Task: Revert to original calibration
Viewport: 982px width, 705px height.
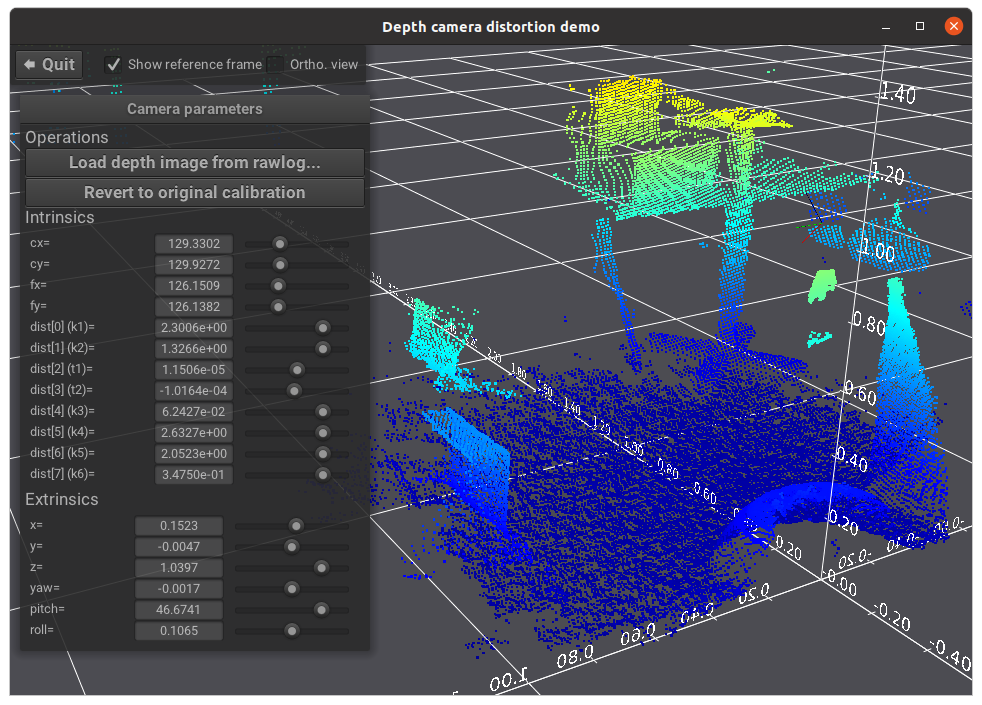Action: coord(194,192)
